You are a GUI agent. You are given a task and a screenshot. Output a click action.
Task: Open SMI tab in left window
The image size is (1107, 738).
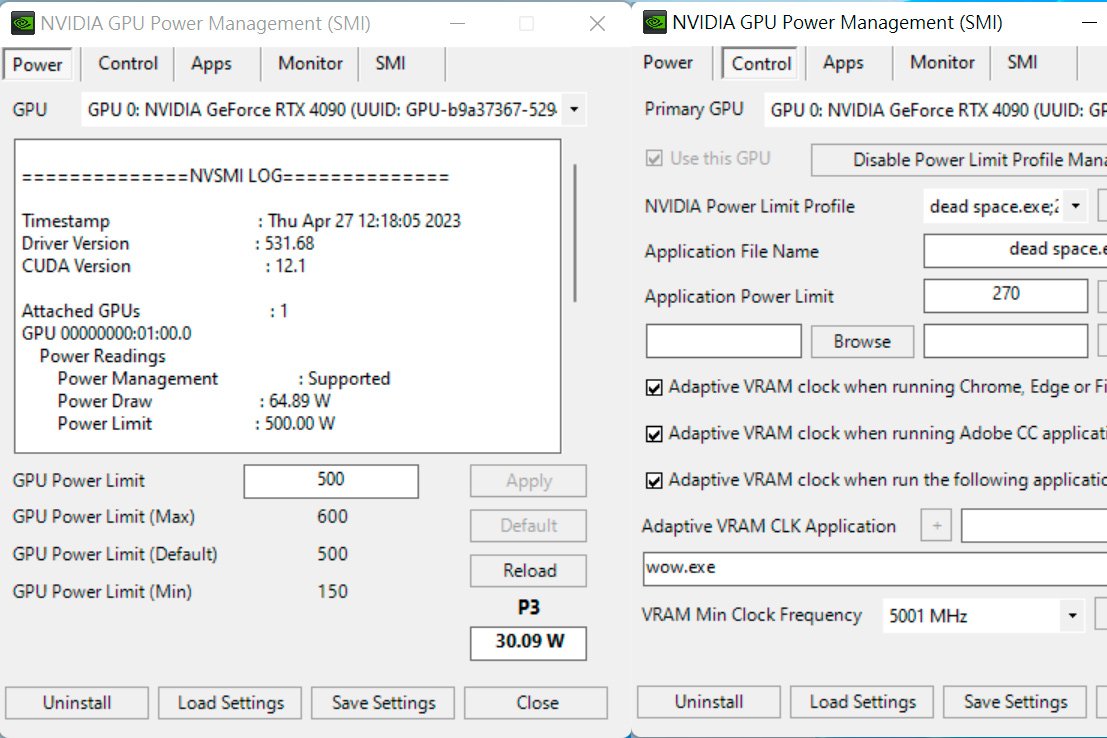pyautogui.click(x=390, y=64)
